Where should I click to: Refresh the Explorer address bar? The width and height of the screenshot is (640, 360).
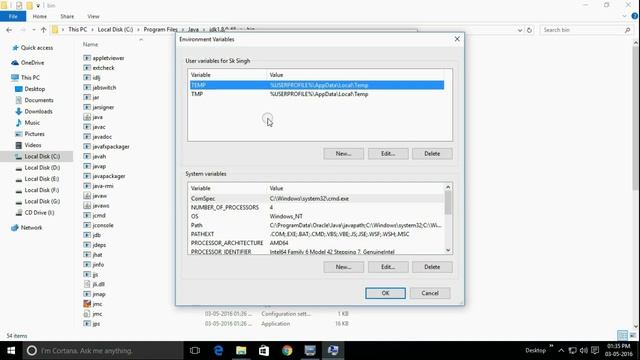pyautogui.click(x=529, y=30)
